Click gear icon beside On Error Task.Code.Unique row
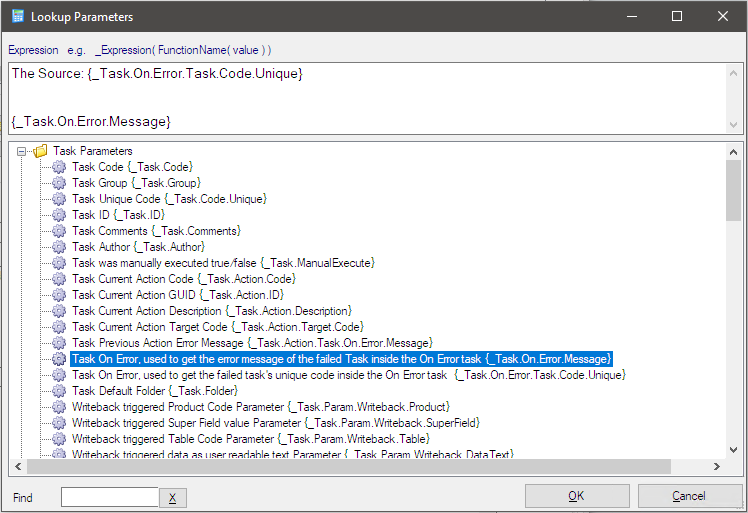Screen dimensions: 748x513 (x=59, y=375)
